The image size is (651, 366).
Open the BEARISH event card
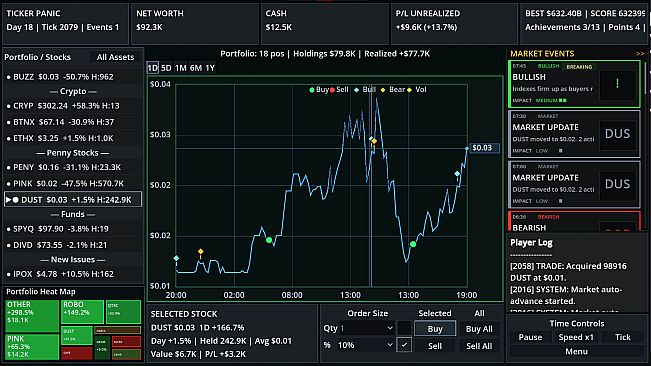574,221
